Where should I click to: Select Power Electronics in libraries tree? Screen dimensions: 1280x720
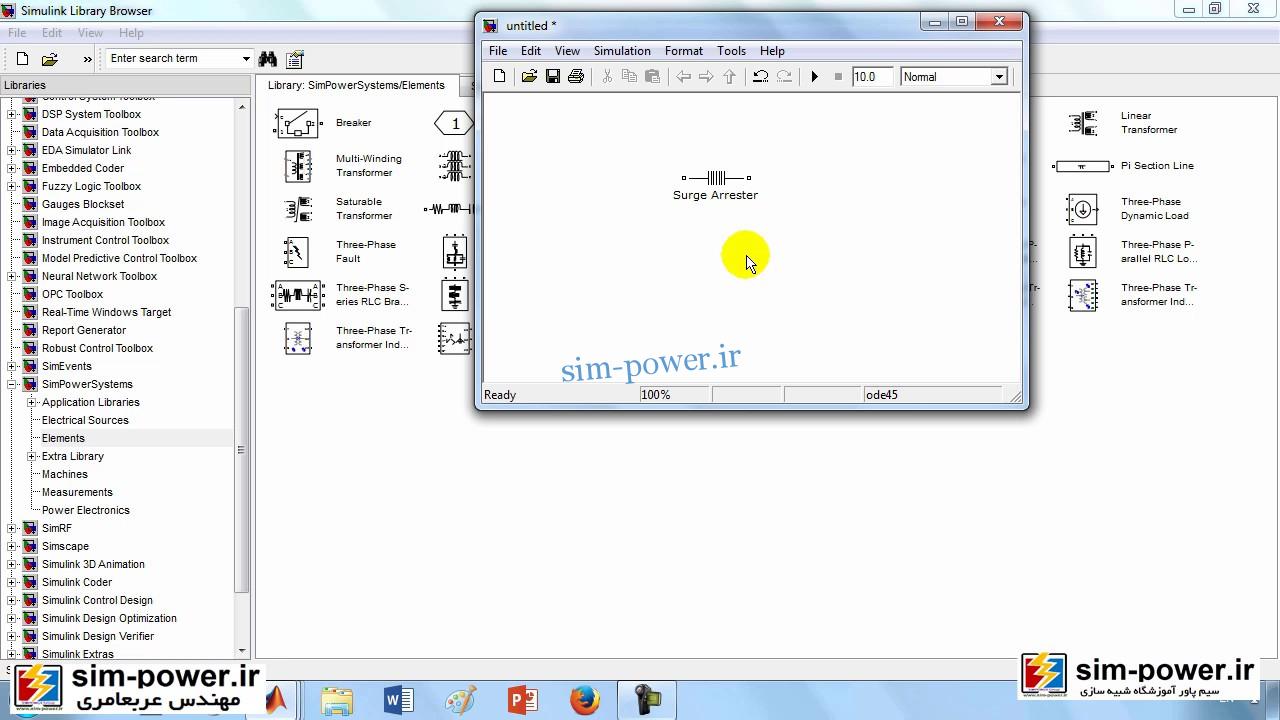[86, 510]
